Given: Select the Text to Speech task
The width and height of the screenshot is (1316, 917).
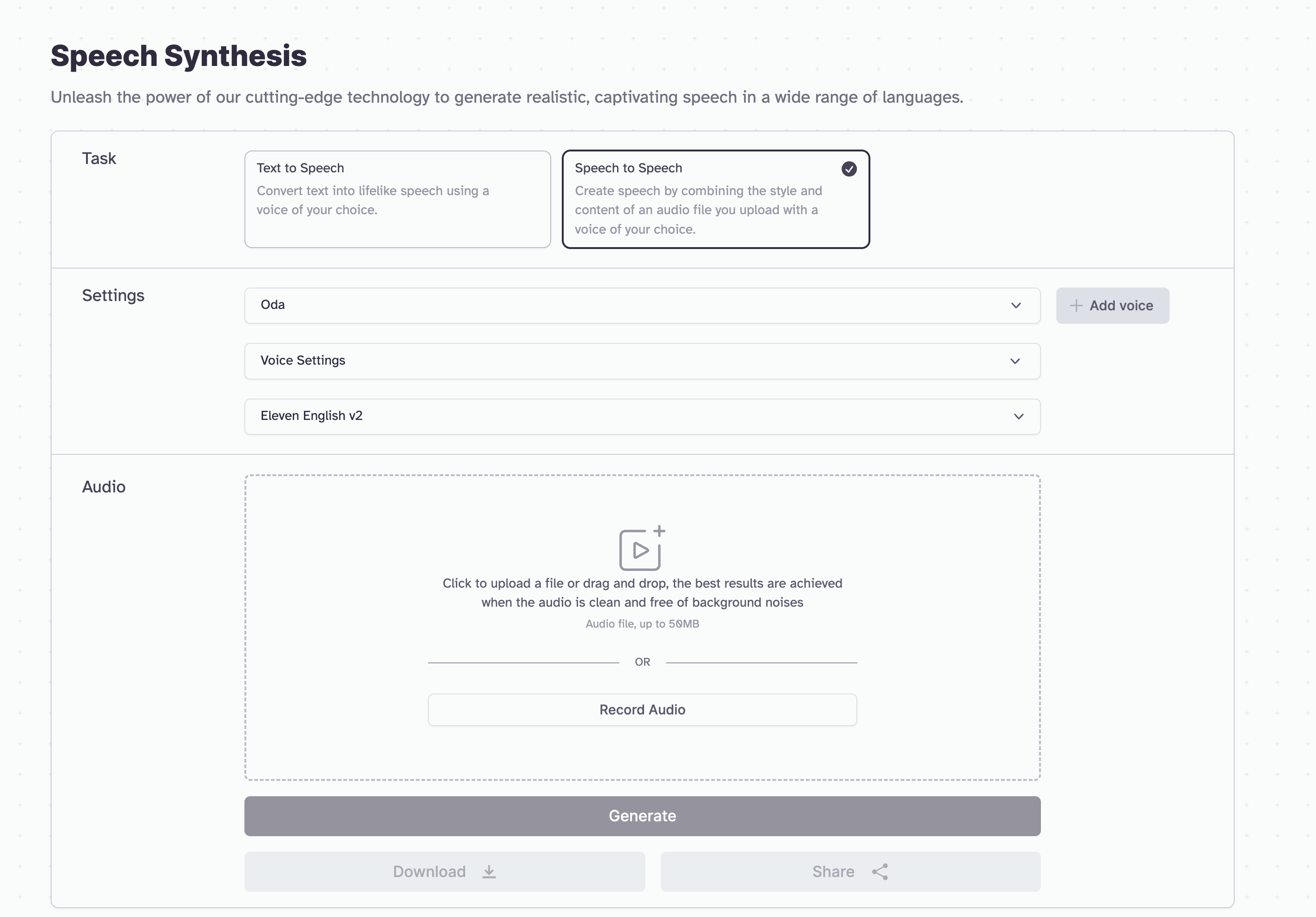Looking at the screenshot, I should click(397, 199).
